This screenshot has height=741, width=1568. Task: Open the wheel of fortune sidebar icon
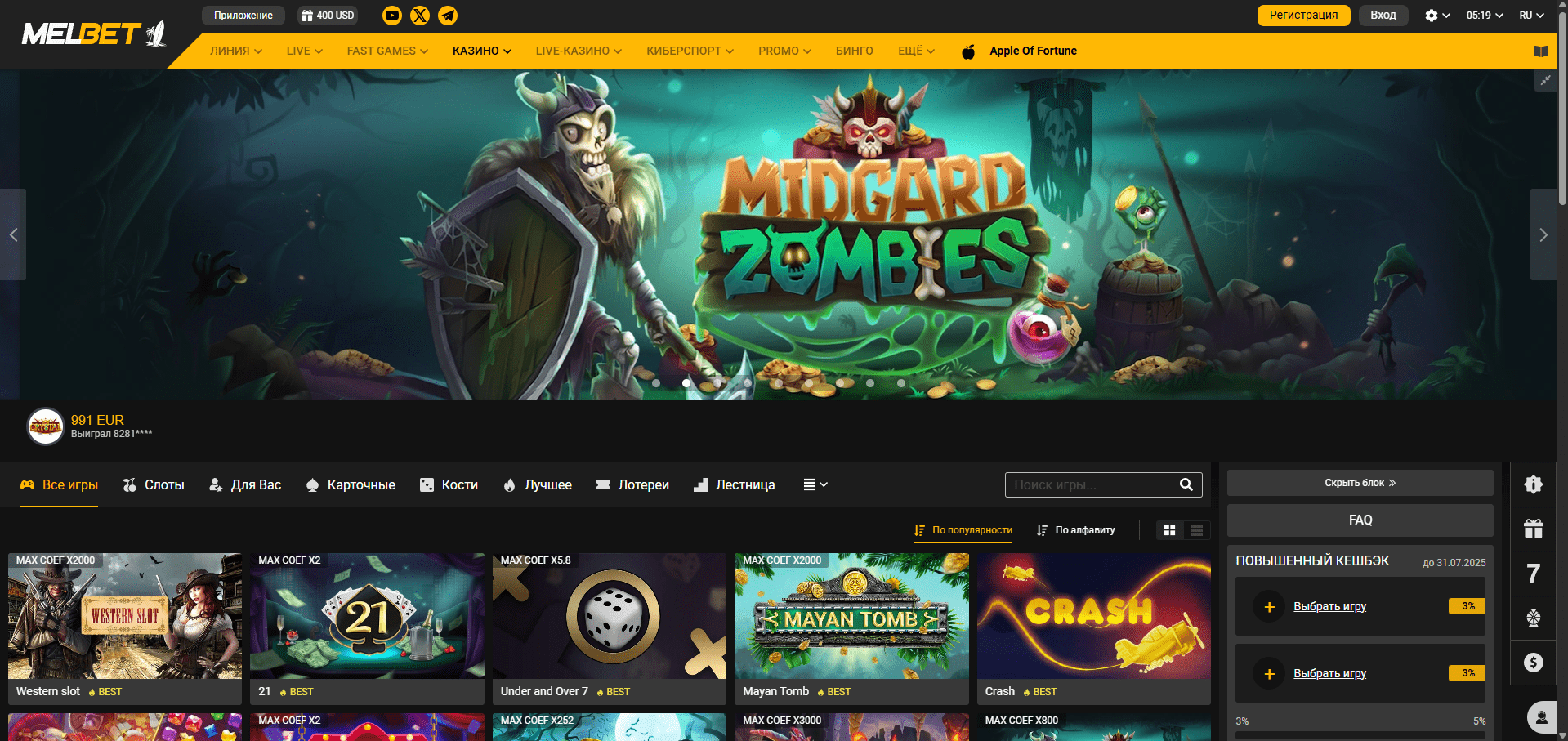1534,618
